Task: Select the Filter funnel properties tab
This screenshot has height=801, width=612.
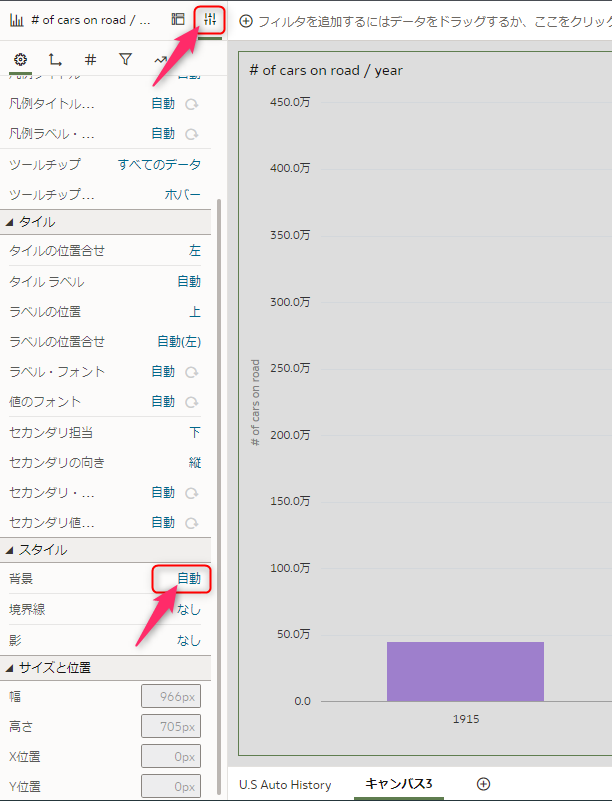Action: point(125,60)
